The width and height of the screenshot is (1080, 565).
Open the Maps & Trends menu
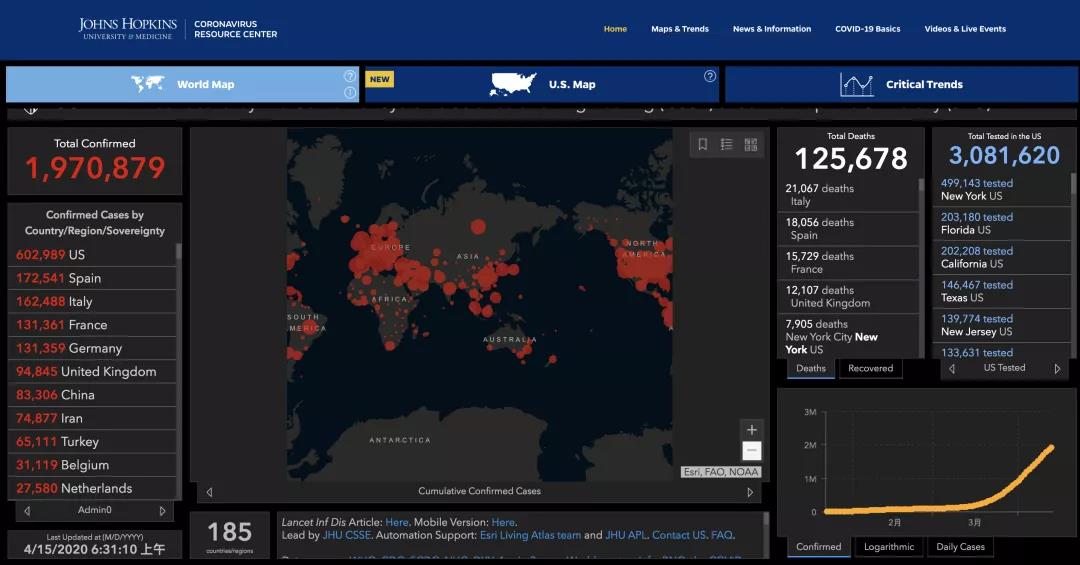tap(679, 29)
